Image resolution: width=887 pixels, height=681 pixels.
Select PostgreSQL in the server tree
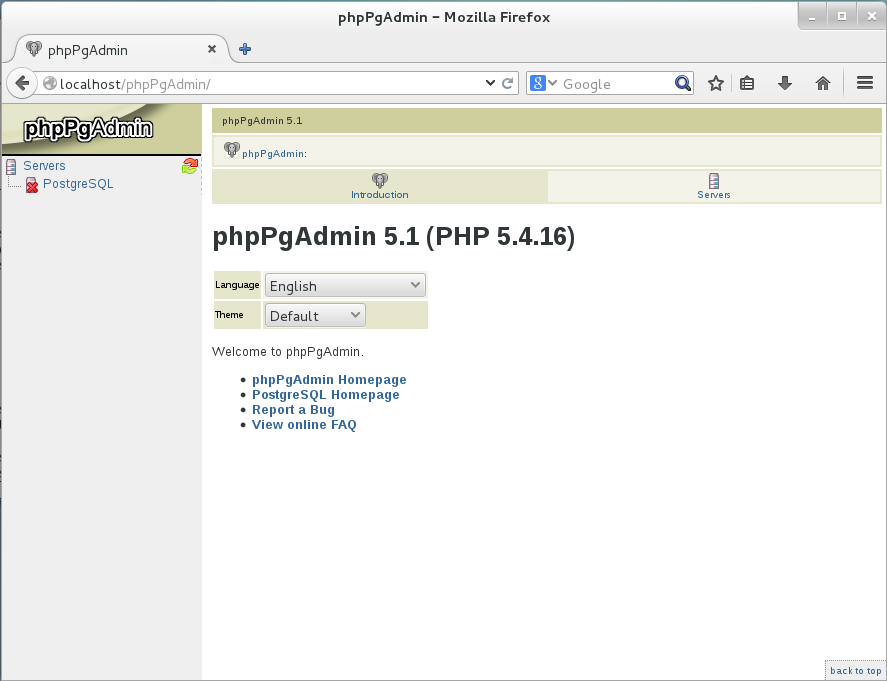click(78, 184)
